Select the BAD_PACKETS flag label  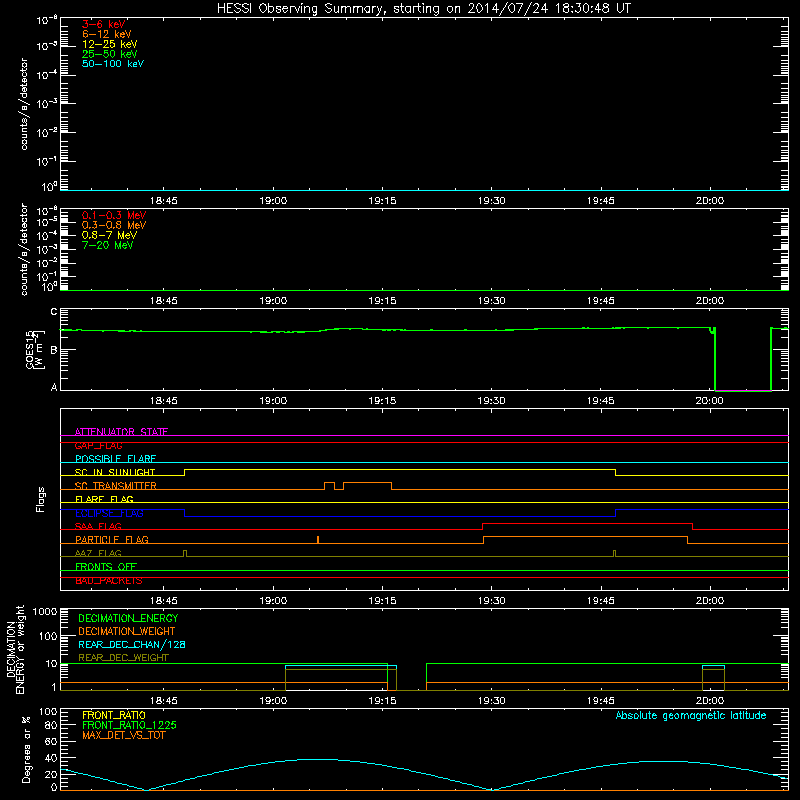pos(109,580)
